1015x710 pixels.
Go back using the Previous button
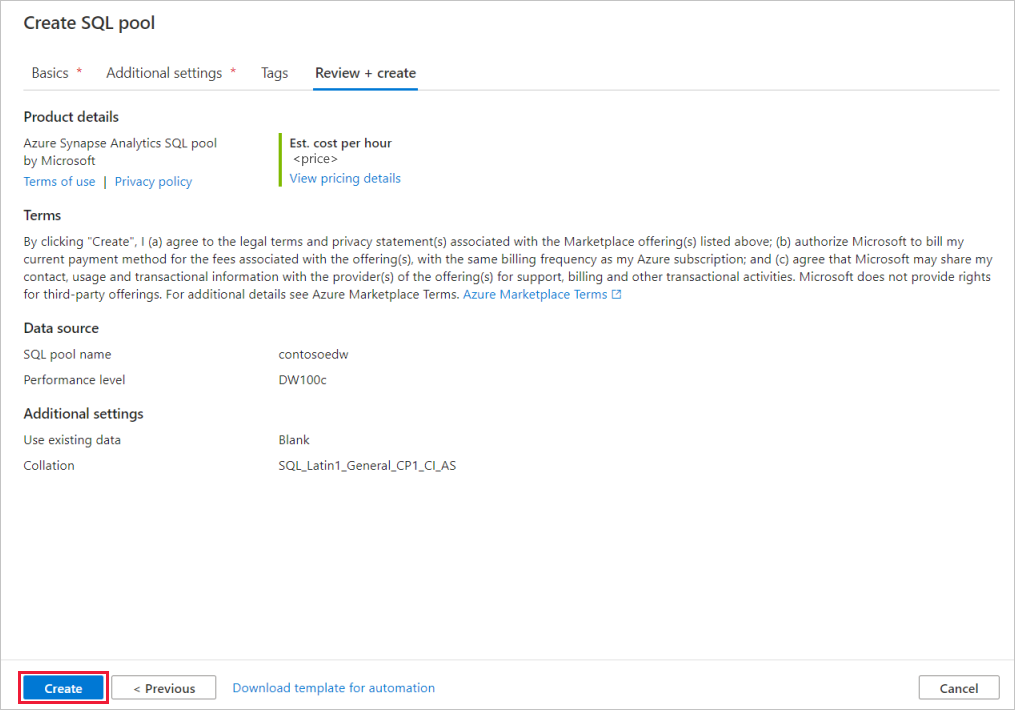coord(163,687)
